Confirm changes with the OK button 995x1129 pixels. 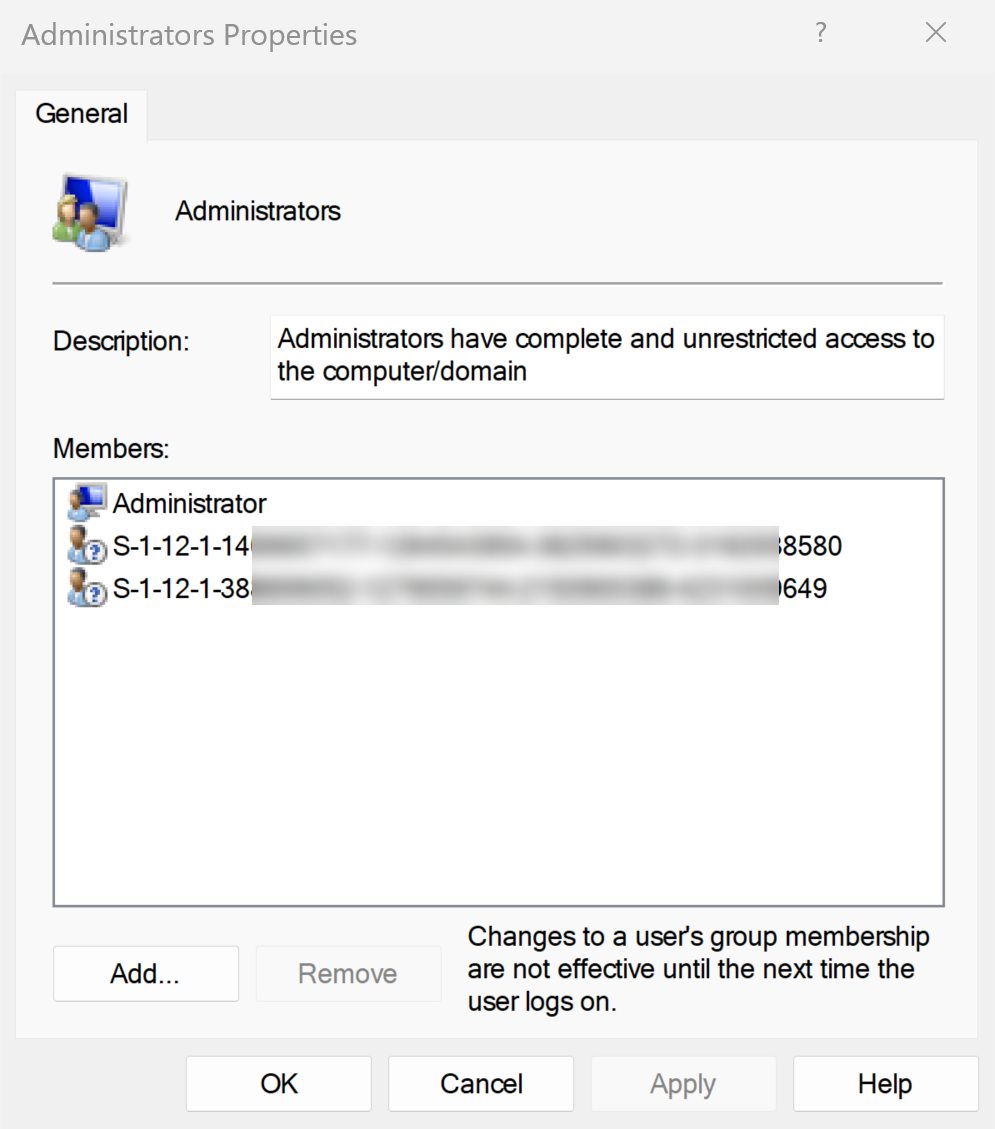pyautogui.click(x=279, y=1084)
